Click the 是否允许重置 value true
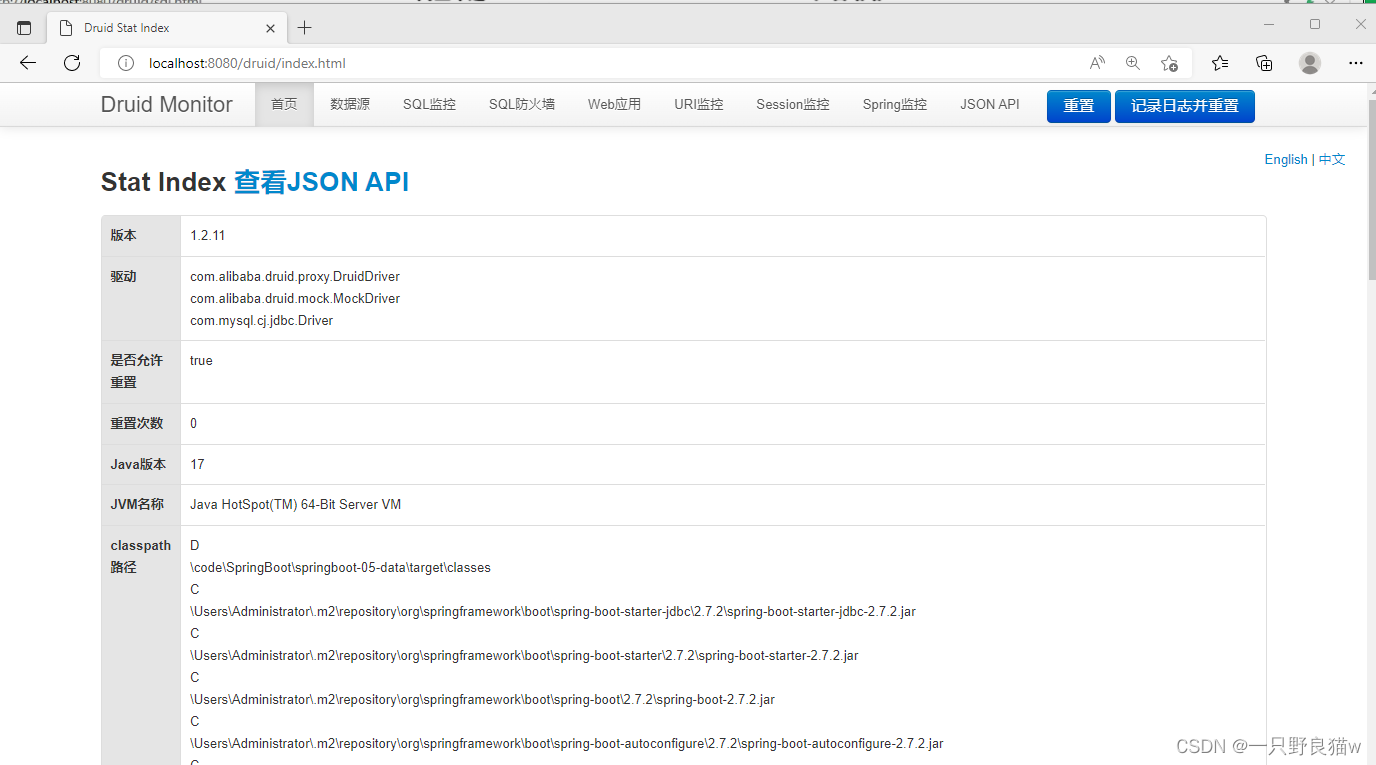This screenshot has height=765, width=1376. (201, 360)
